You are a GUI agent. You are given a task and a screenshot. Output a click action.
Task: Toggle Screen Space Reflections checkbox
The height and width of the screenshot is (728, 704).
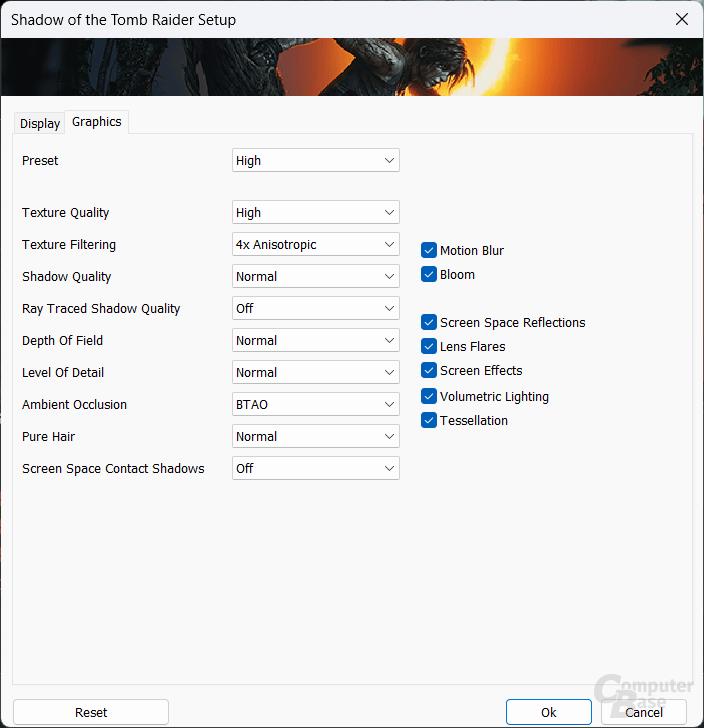tap(429, 322)
